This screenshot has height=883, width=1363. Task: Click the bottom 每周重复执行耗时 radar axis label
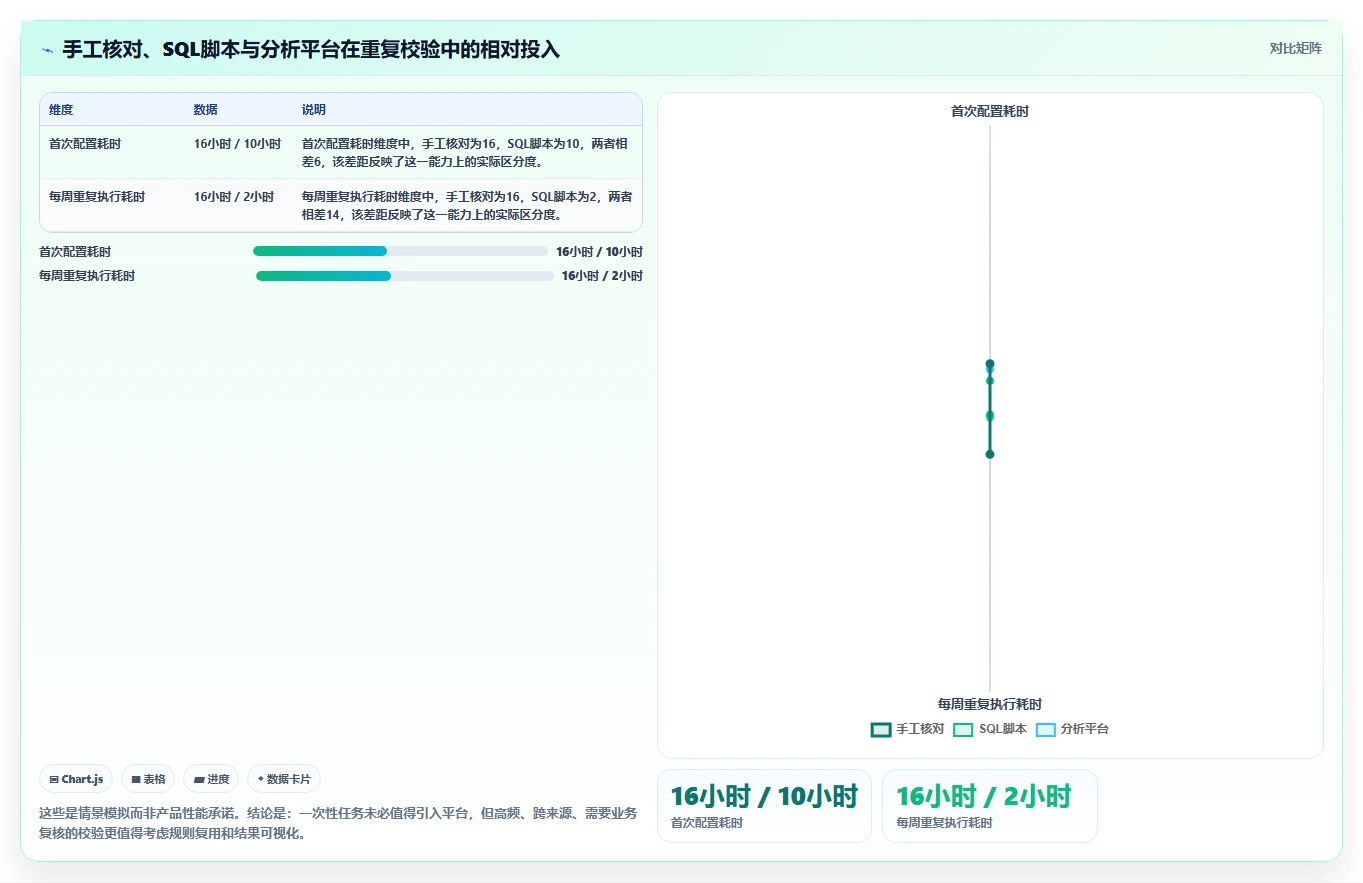[x=990, y=704]
